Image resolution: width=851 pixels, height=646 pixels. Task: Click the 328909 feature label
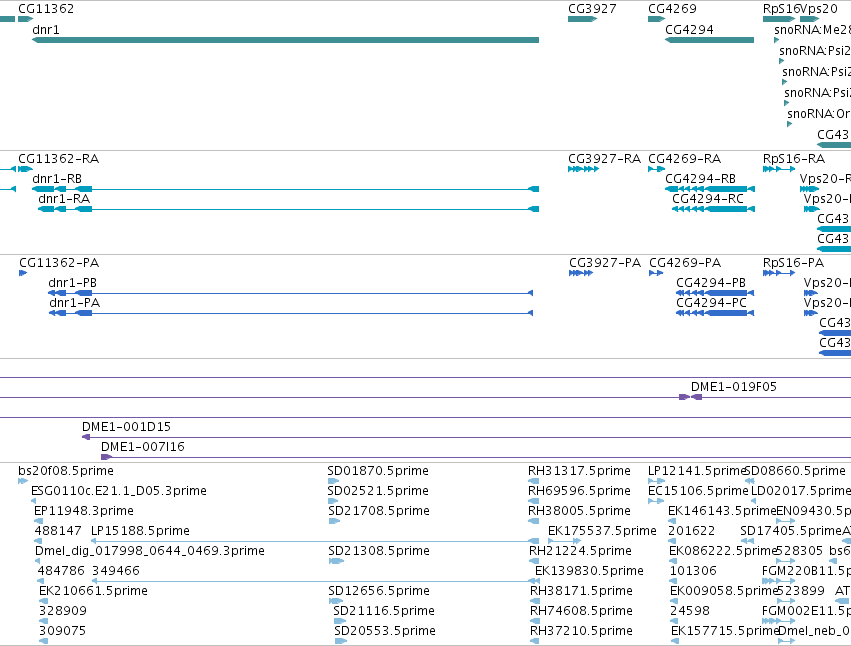(63, 611)
